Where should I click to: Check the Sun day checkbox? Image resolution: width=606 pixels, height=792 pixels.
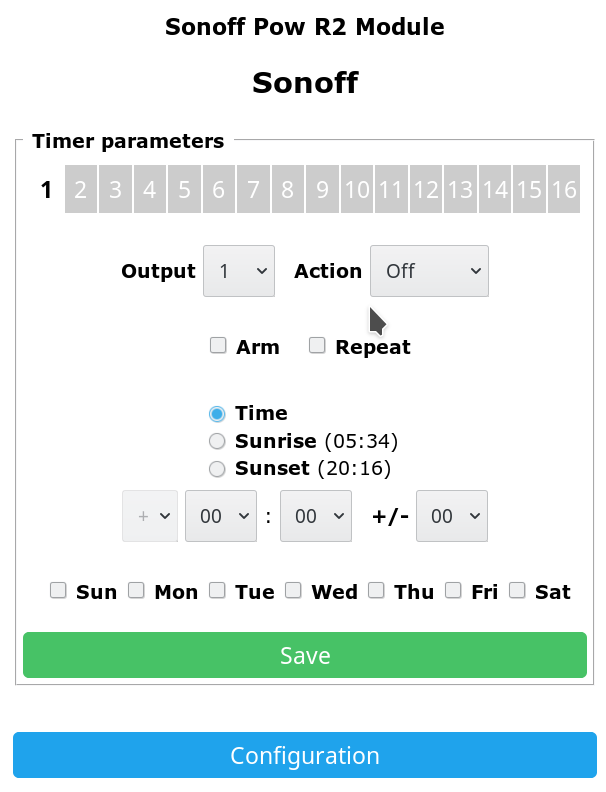pyautogui.click(x=59, y=591)
